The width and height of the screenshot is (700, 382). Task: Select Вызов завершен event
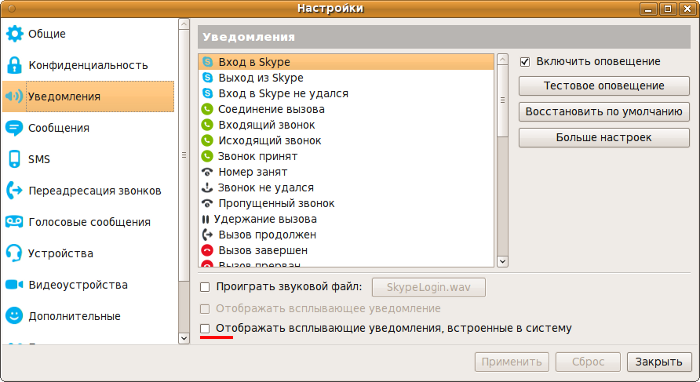click(346, 250)
